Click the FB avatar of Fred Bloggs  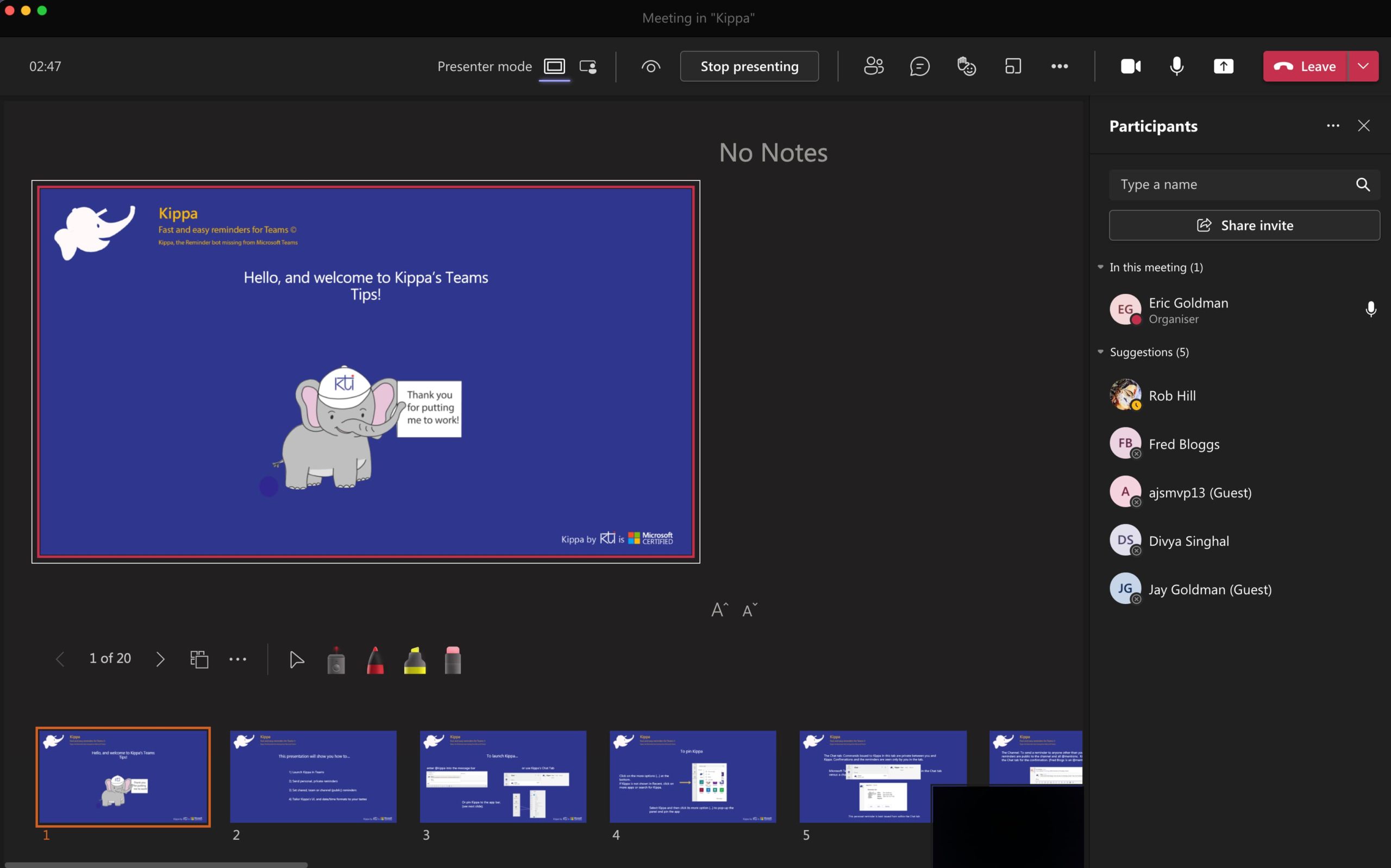1125,443
